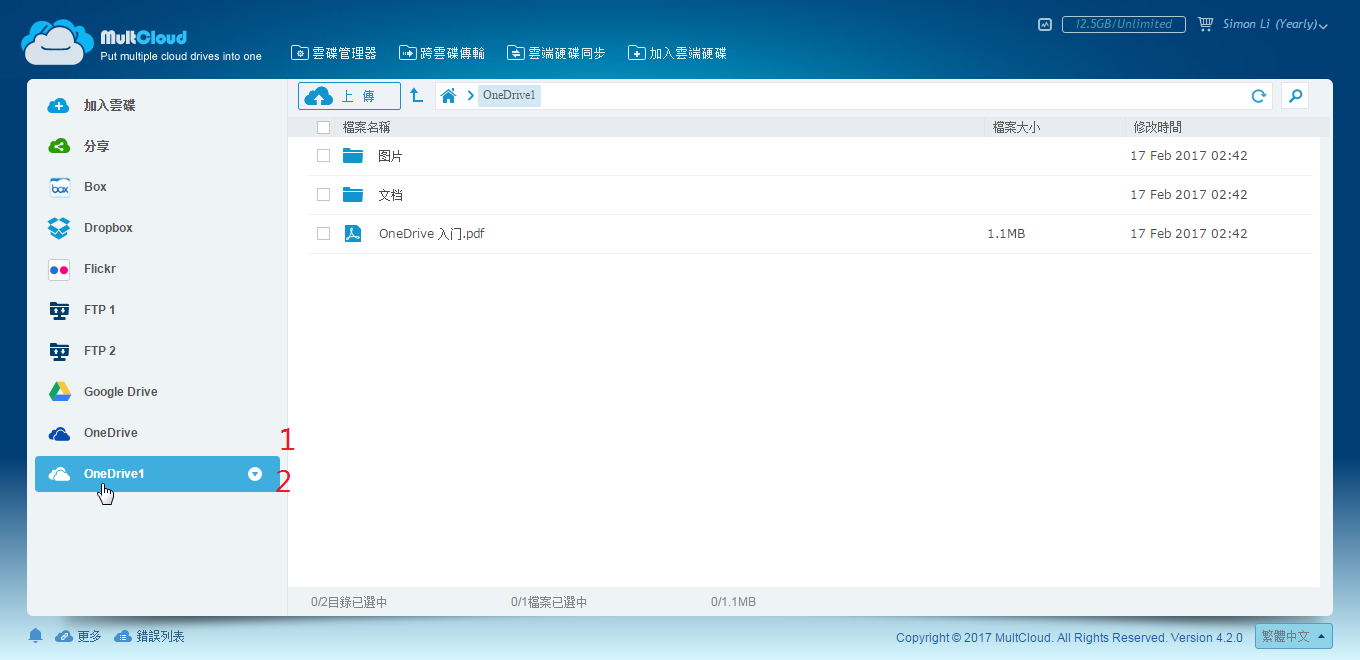Click the FTP 2 label in sidebar
Viewport: 1360px width, 660px height.
(x=100, y=351)
